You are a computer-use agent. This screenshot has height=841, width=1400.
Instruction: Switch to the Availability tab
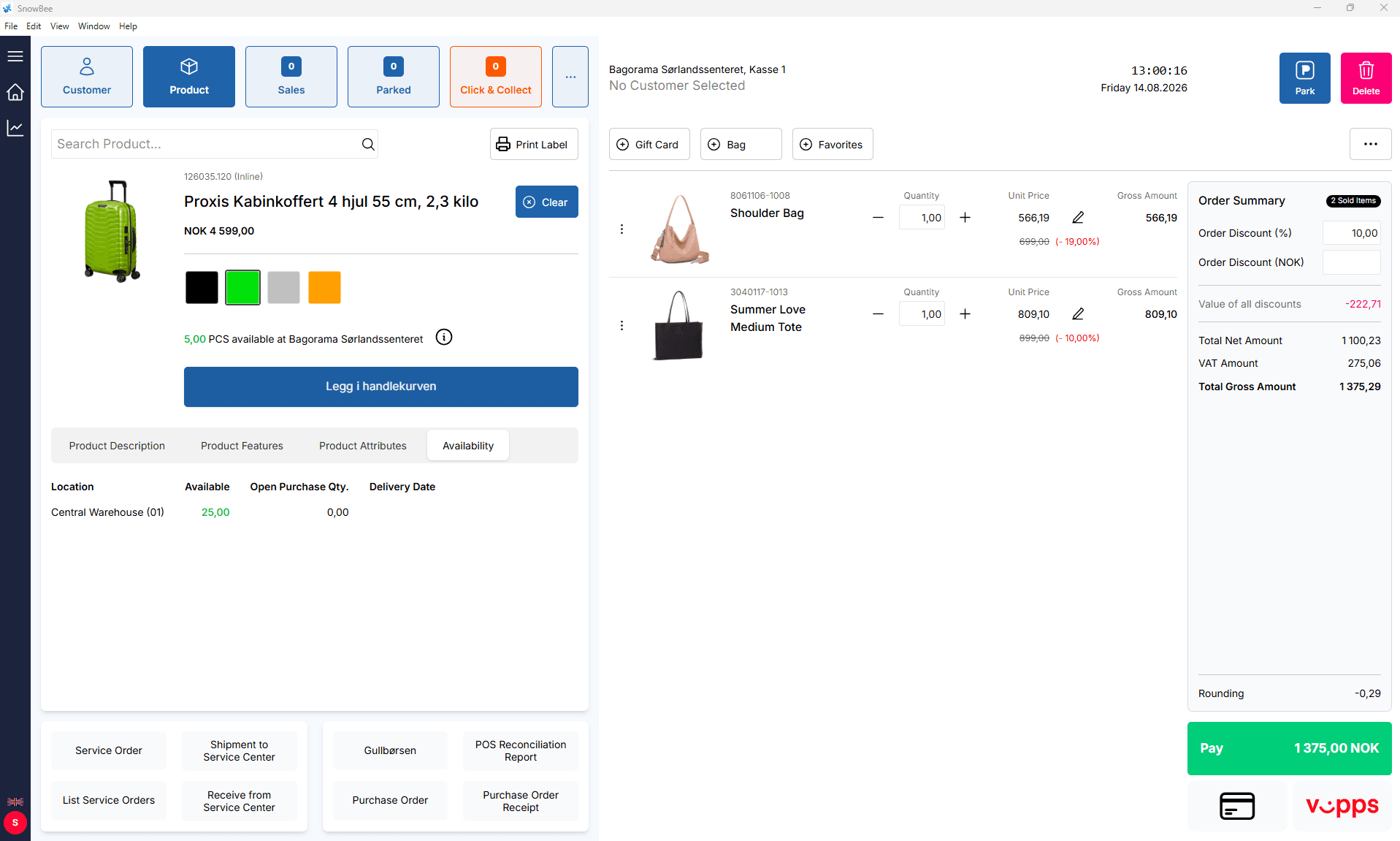pos(468,446)
